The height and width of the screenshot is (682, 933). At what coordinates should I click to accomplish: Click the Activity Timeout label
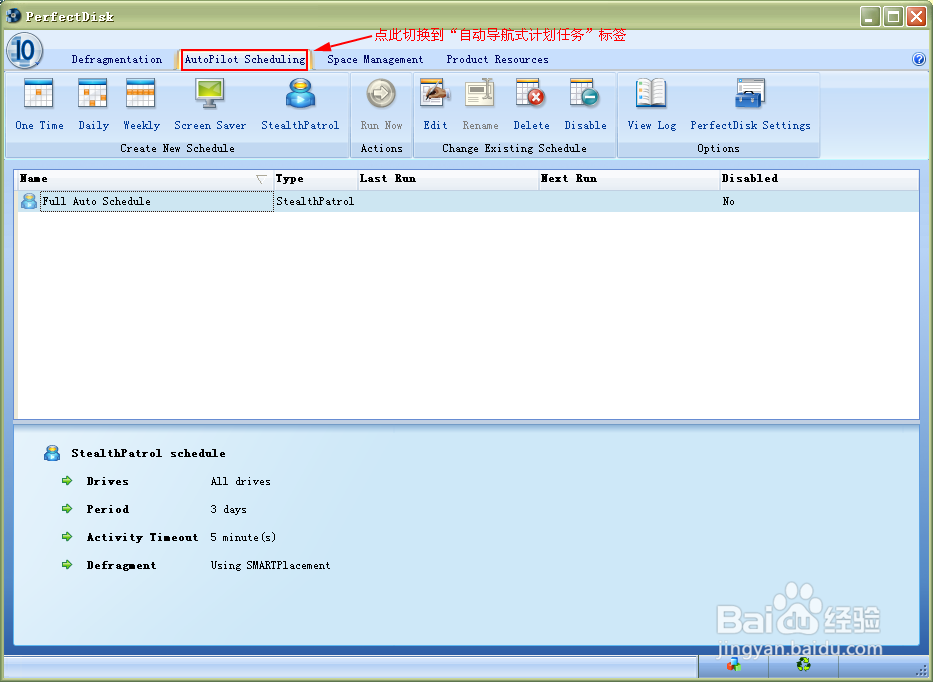coord(142,537)
